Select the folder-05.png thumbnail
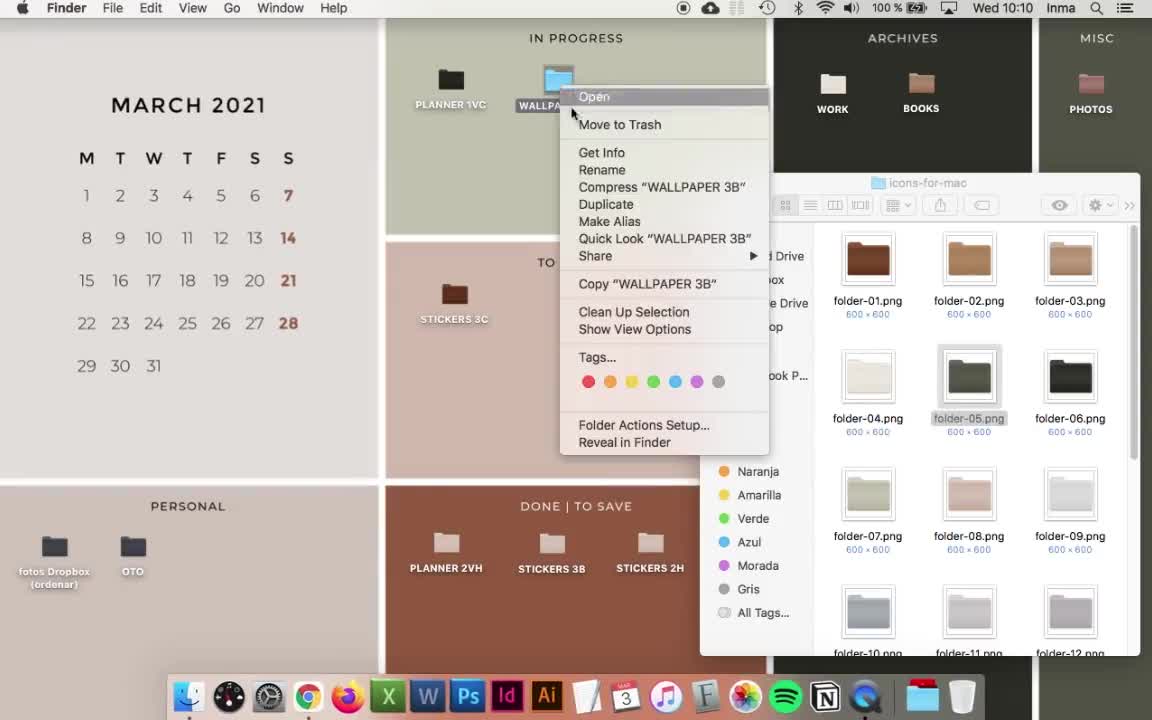 tap(968, 375)
